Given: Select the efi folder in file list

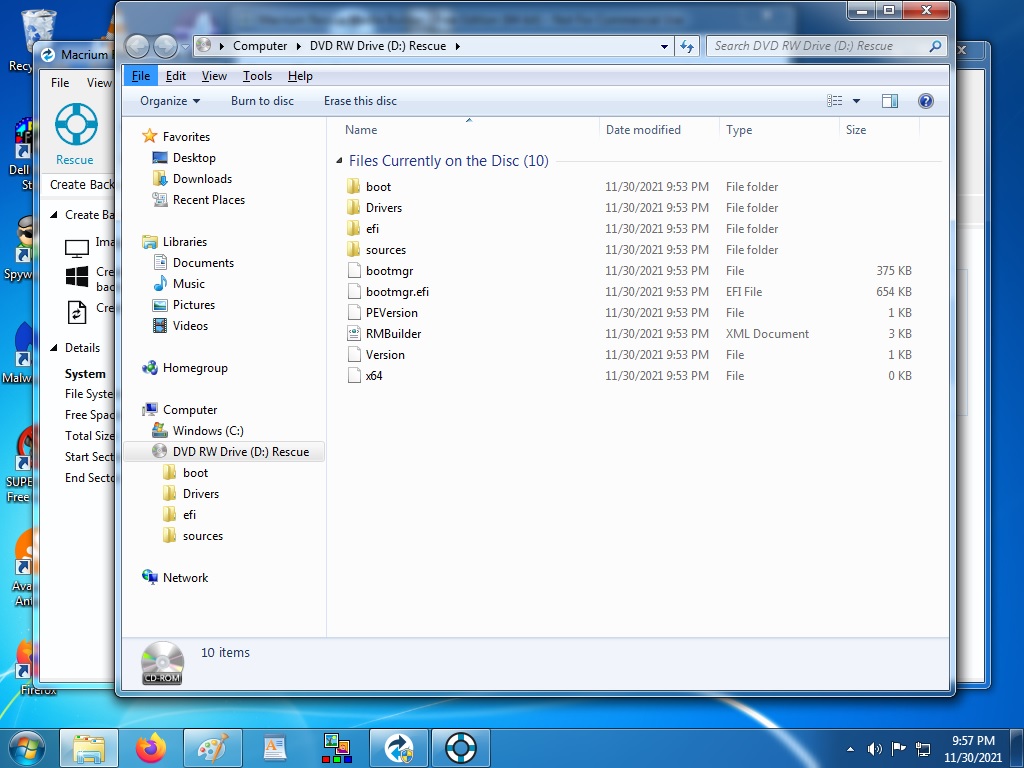Looking at the screenshot, I should (x=372, y=229).
